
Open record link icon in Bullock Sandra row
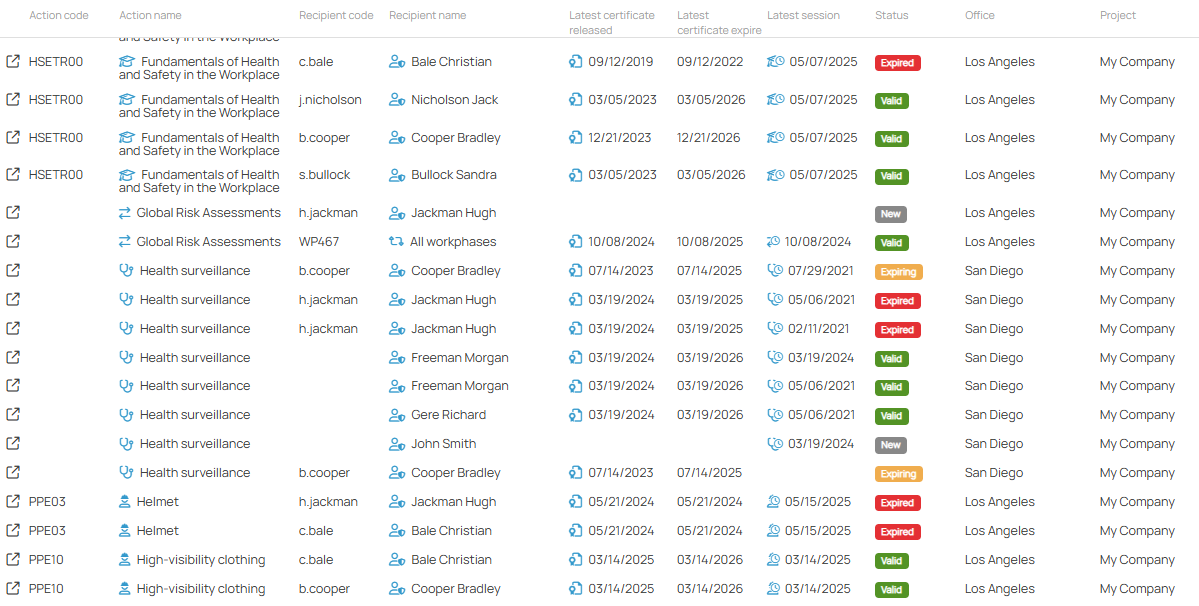[12, 174]
